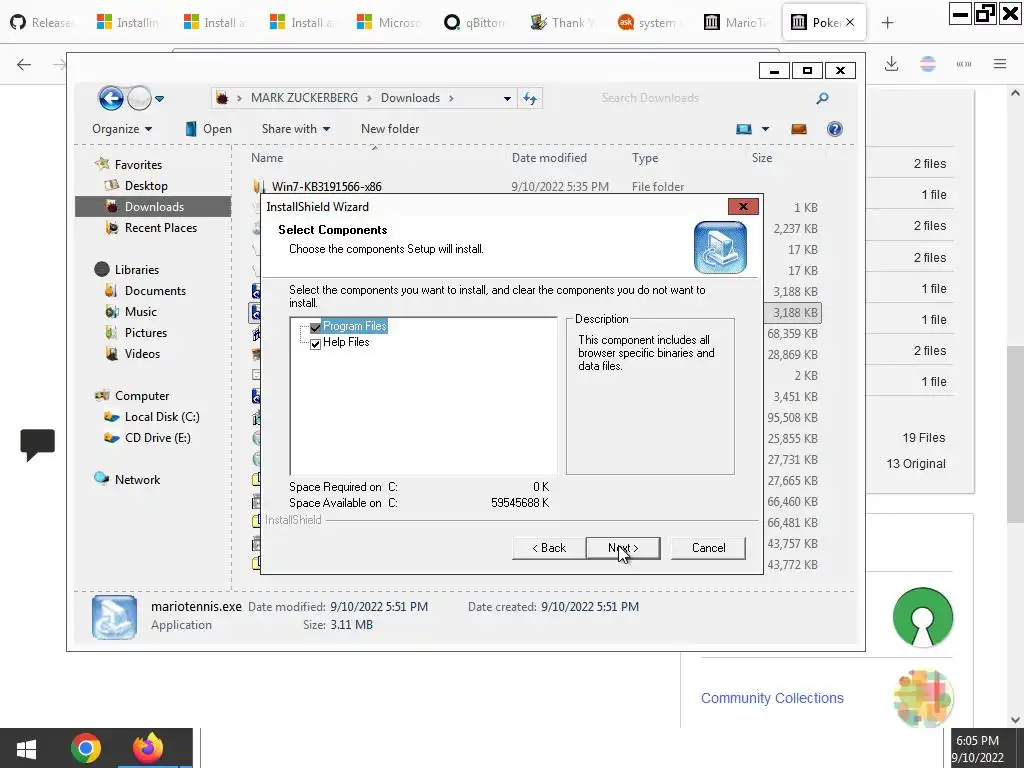Image resolution: width=1024 pixels, height=768 pixels.
Task: Open the Documents library
Action: pos(155,291)
